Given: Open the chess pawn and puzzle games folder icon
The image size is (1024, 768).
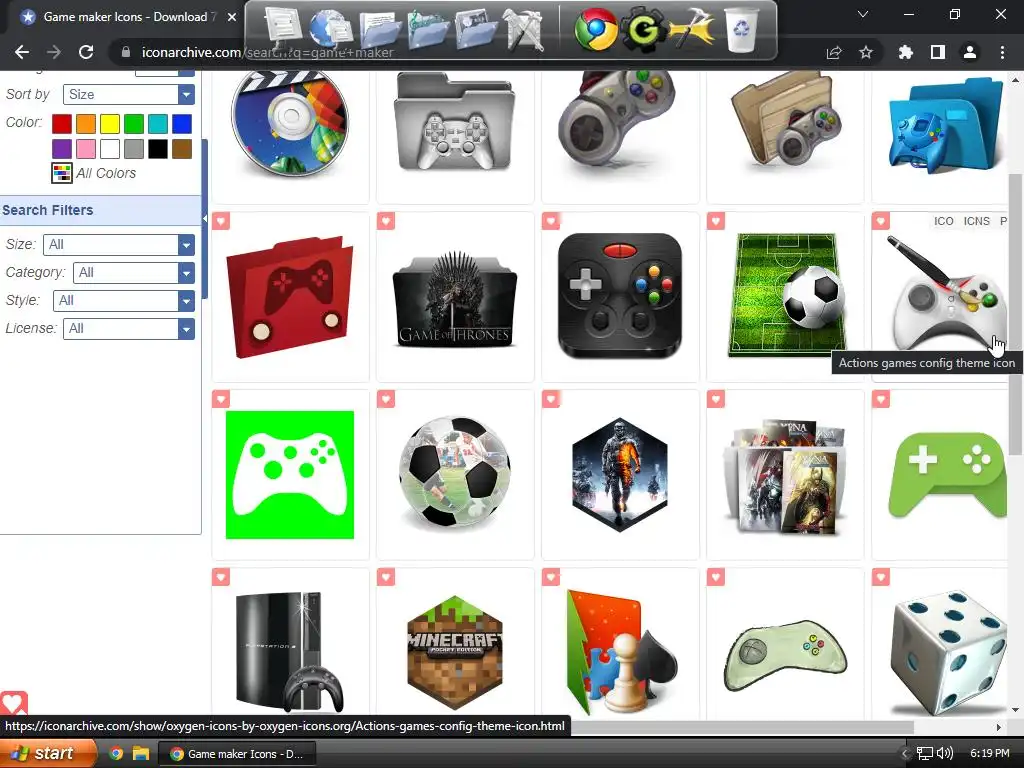Looking at the screenshot, I should (x=621, y=652).
